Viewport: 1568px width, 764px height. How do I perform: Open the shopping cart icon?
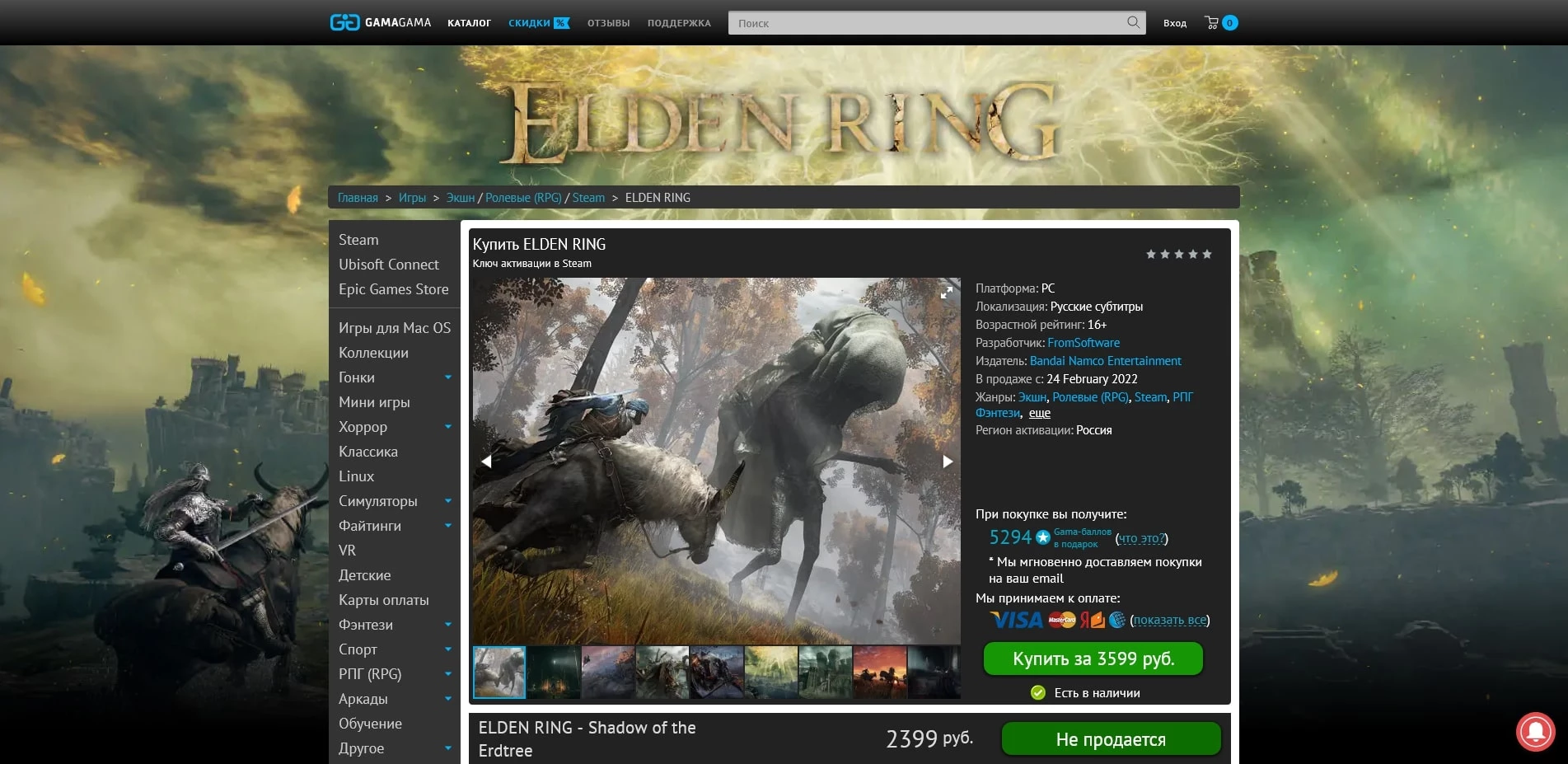click(x=1211, y=22)
